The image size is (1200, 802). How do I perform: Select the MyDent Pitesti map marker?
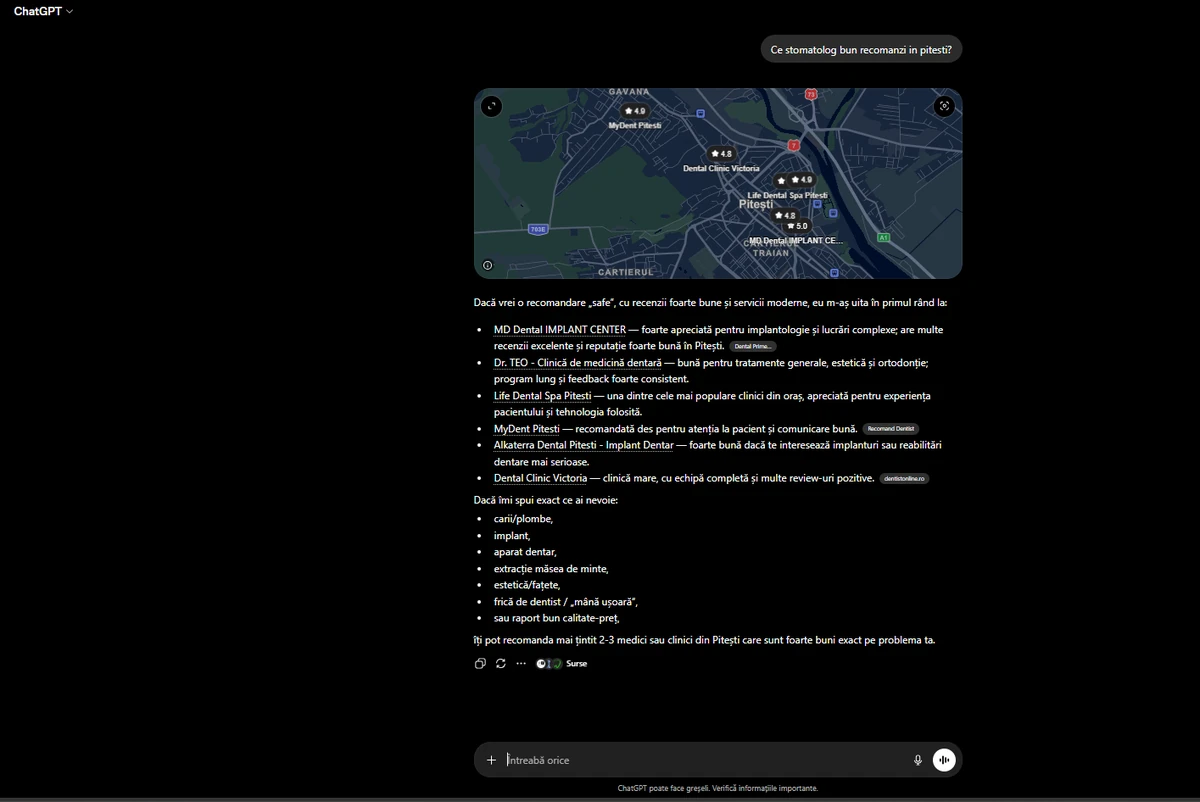pos(635,111)
